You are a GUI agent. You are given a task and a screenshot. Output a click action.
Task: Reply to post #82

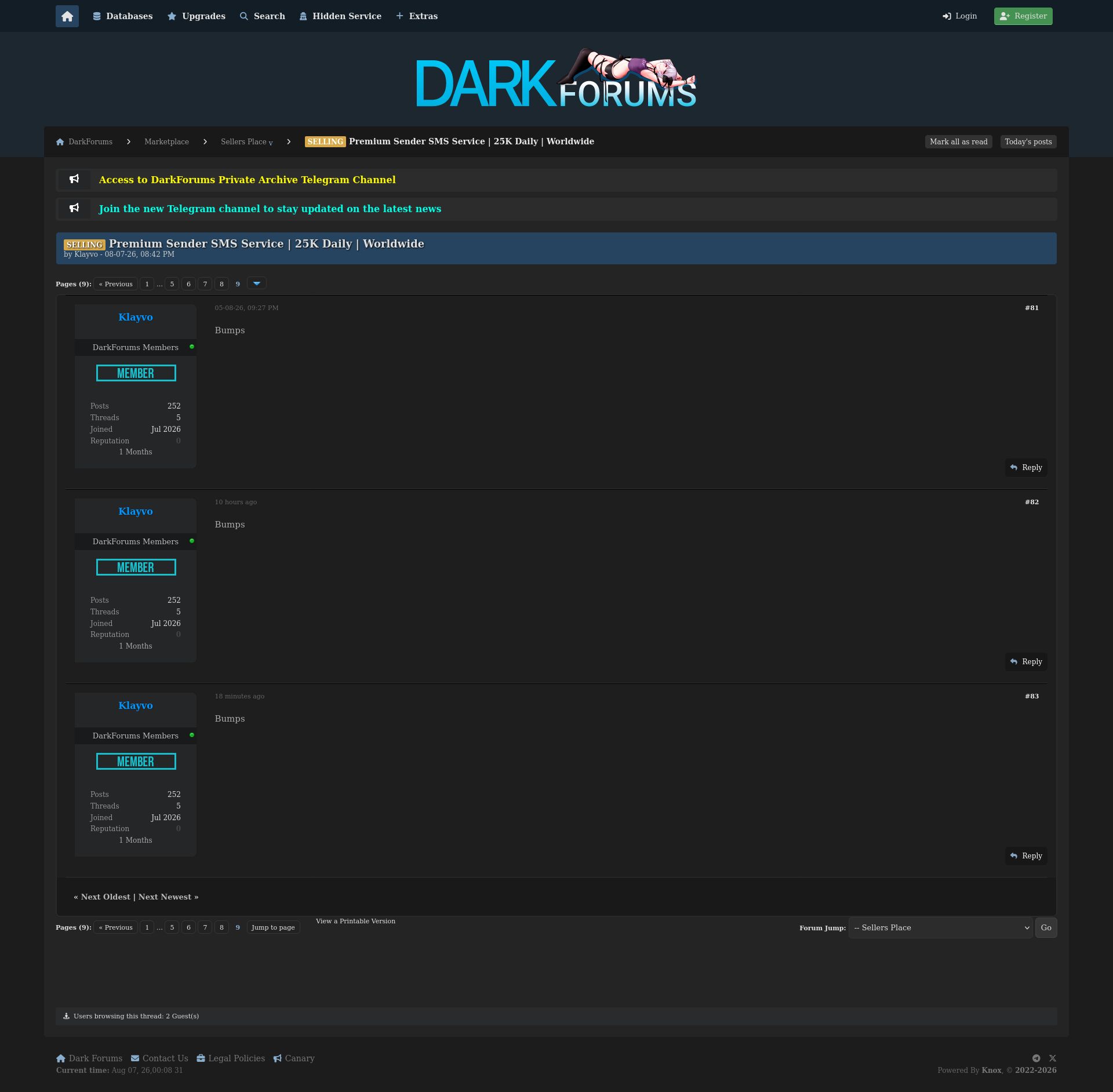click(x=1026, y=662)
